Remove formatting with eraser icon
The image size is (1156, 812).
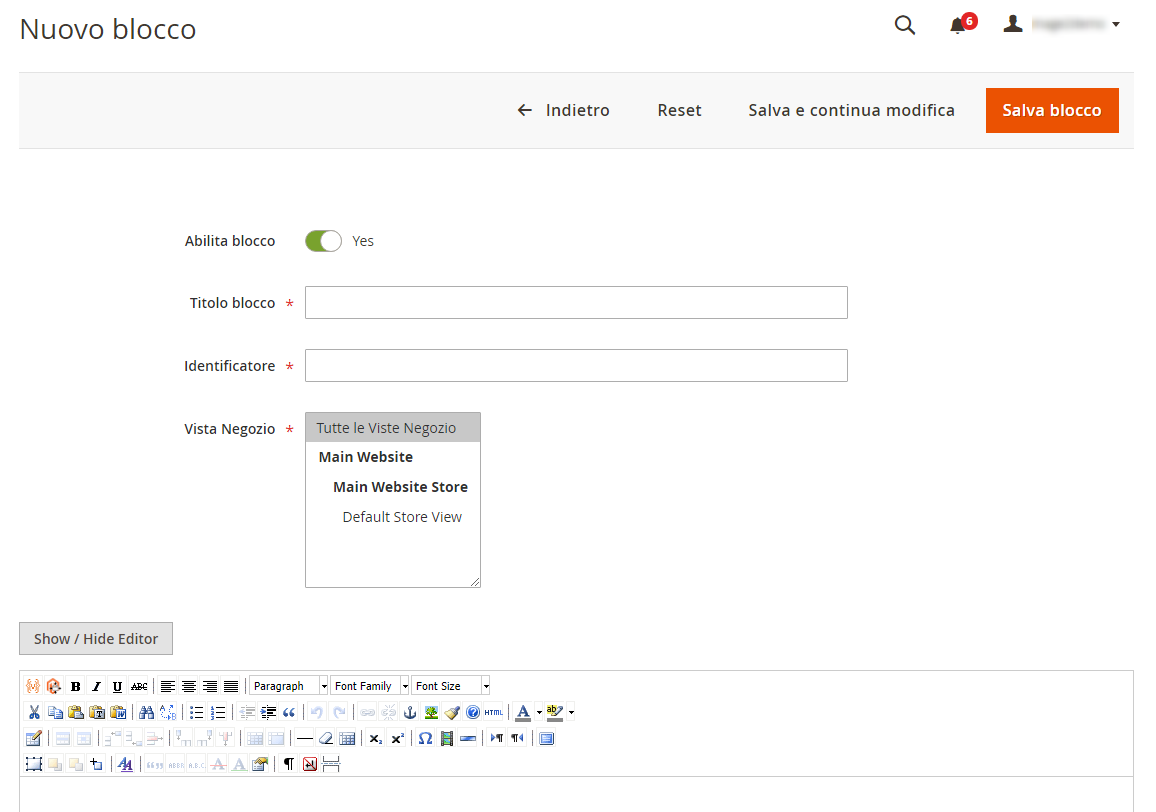click(x=326, y=738)
